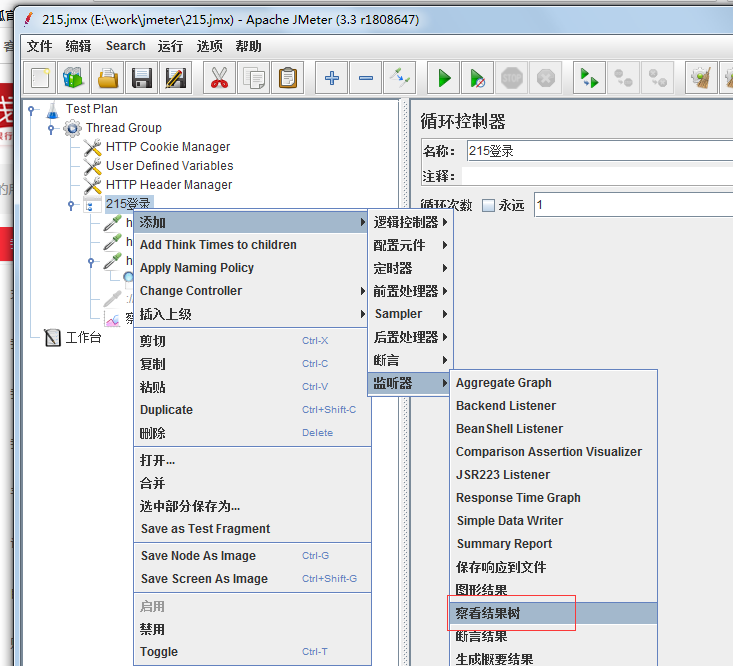
Task: Choose Summary Report listener
Action: tap(553, 544)
